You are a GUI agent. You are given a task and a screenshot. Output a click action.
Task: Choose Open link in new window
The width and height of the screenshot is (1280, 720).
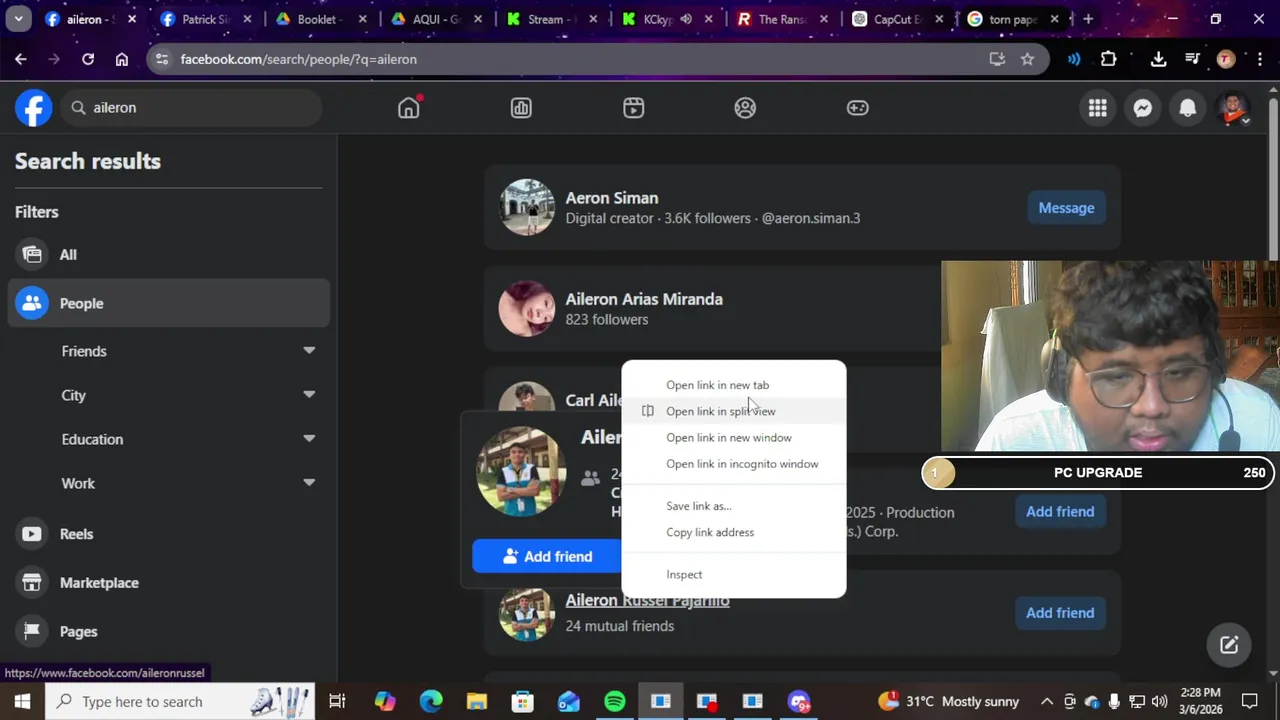click(x=733, y=437)
